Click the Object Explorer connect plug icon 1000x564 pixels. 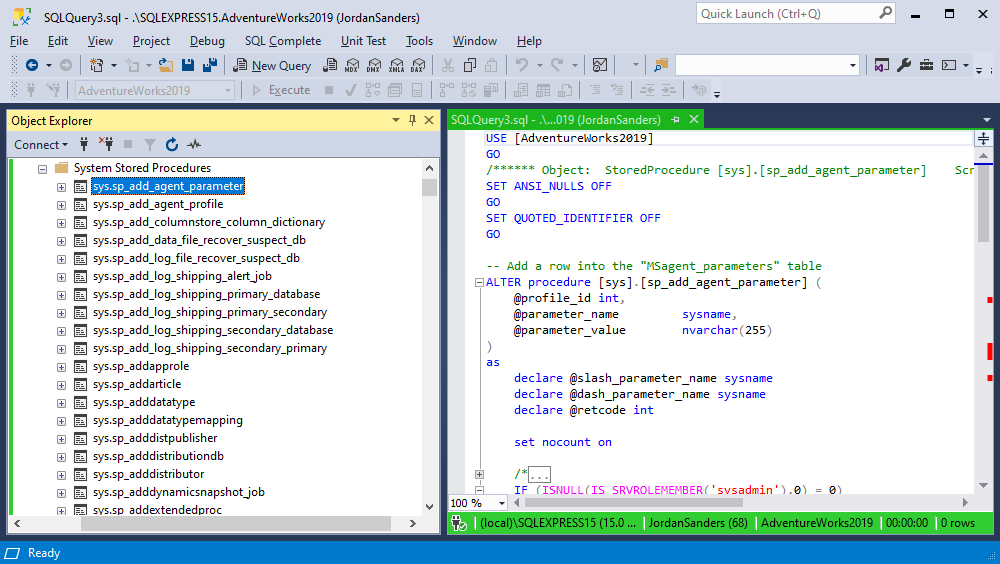click(84, 144)
